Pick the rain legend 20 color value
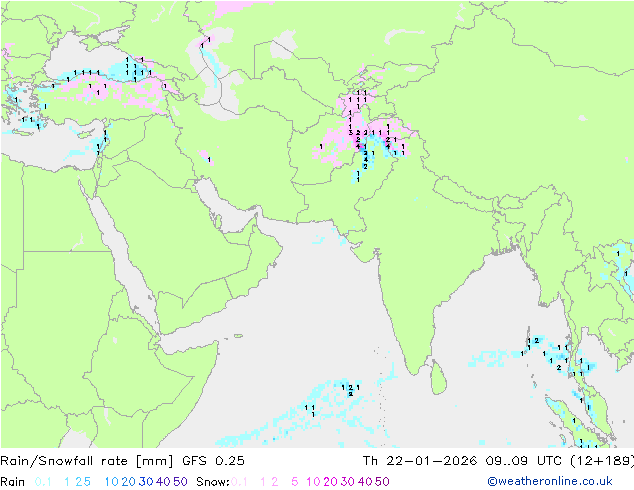The height and width of the screenshot is (490, 634). pyautogui.click(x=128, y=482)
